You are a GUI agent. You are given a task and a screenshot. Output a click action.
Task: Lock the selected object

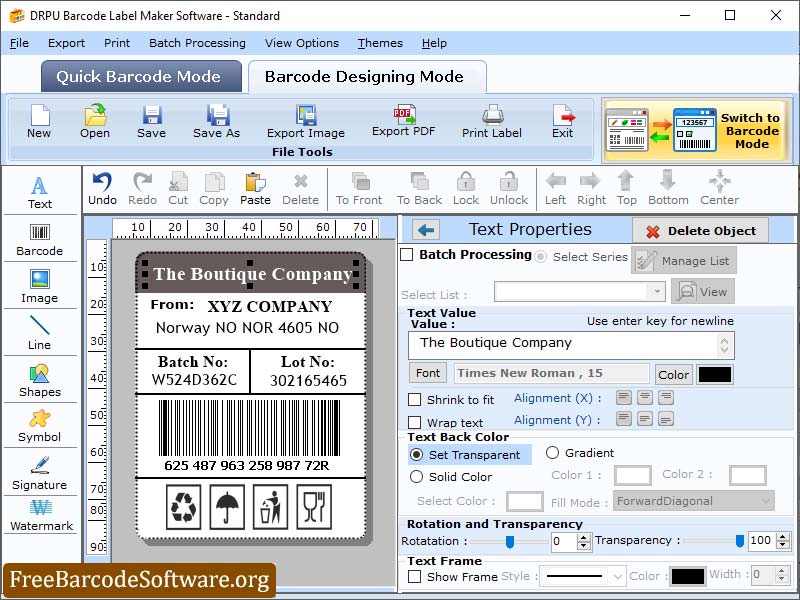click(464, 188)
